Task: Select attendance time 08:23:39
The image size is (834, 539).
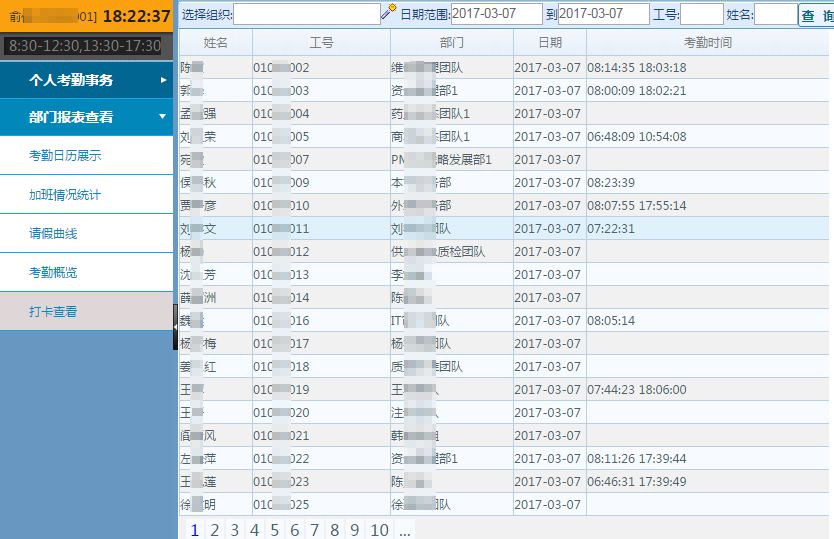Action: (611, 183)
